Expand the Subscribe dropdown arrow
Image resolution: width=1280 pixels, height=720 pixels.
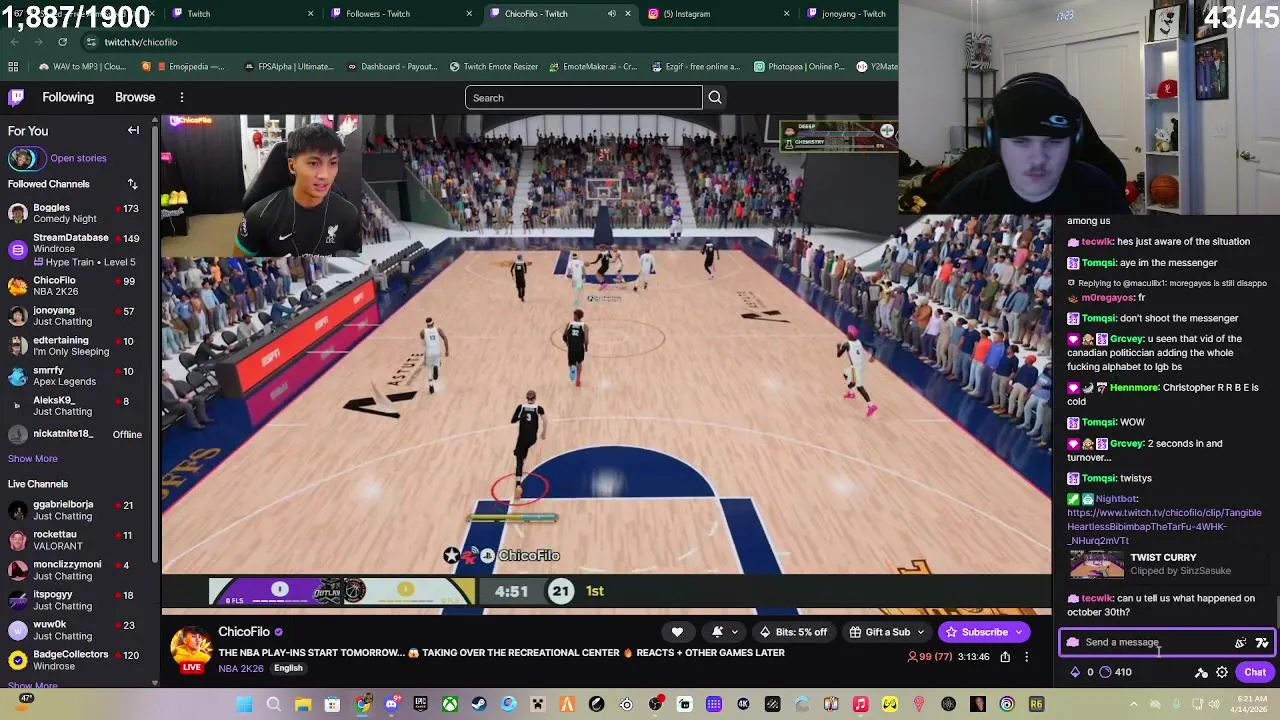[1020, 632]
